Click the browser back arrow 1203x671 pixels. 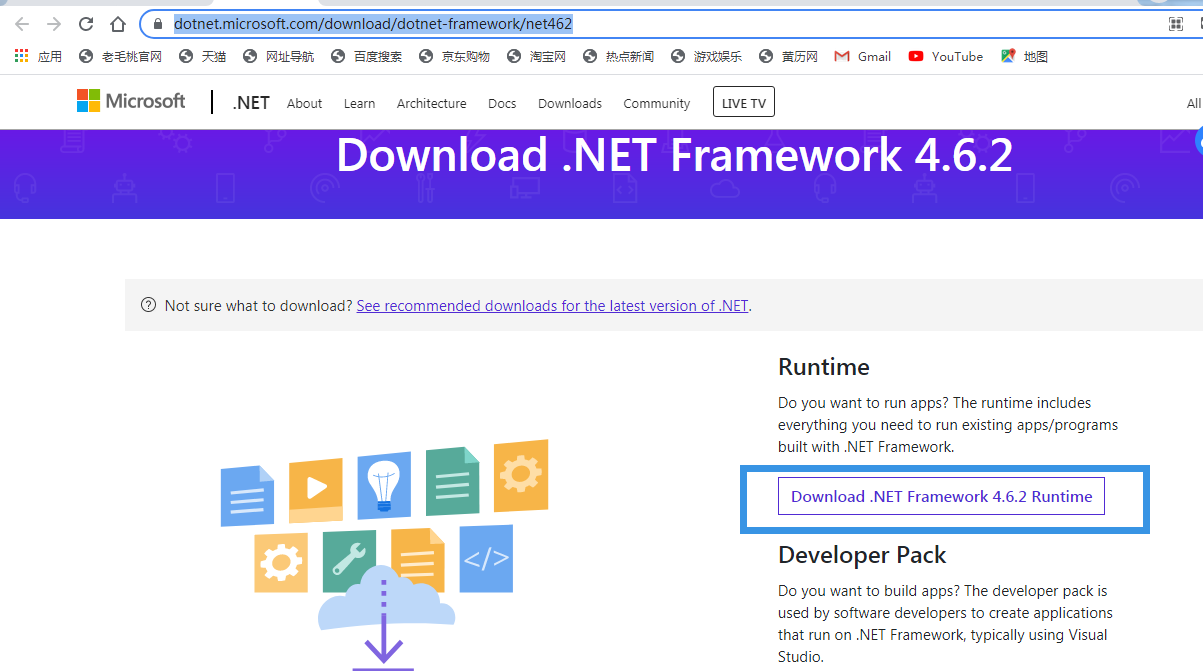pos(22,24)
